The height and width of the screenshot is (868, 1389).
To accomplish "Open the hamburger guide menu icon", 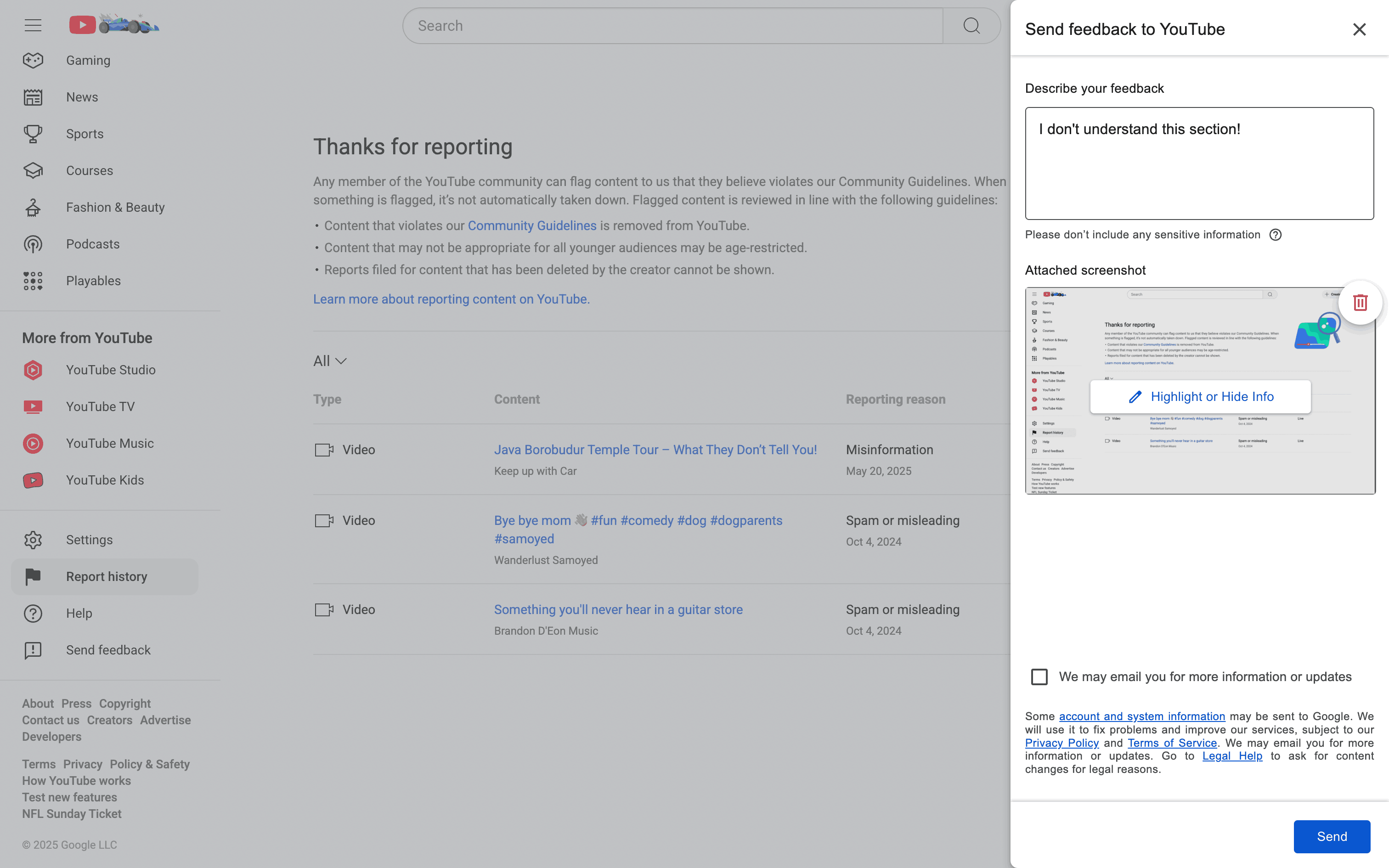I will [x=33, y=25].
